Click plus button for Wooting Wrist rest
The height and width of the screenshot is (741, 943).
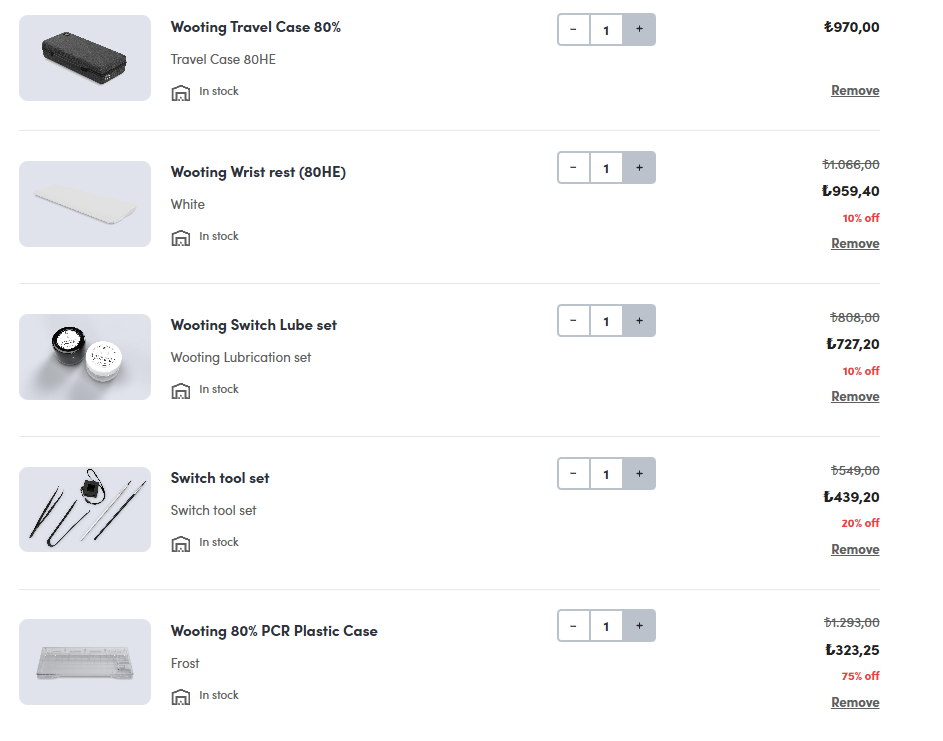(639, 168)
